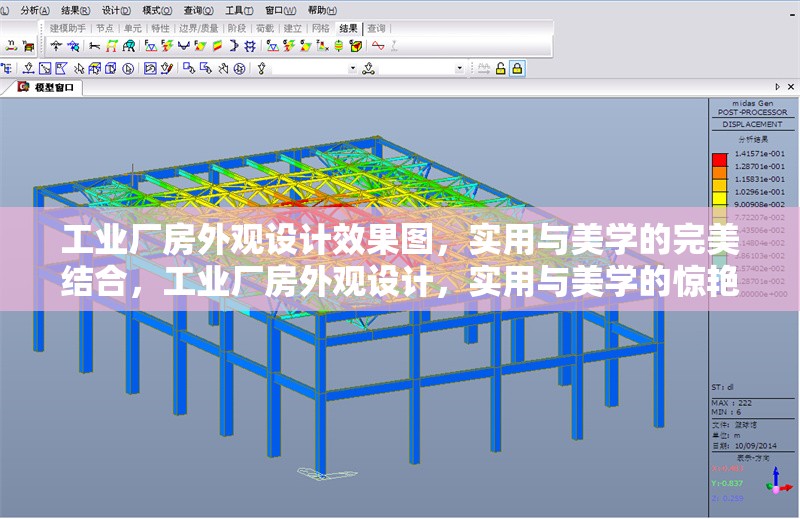
Task: Expand the second toolbar combo box dropdown
Action: pyautogui.click(x=460, y=68)
